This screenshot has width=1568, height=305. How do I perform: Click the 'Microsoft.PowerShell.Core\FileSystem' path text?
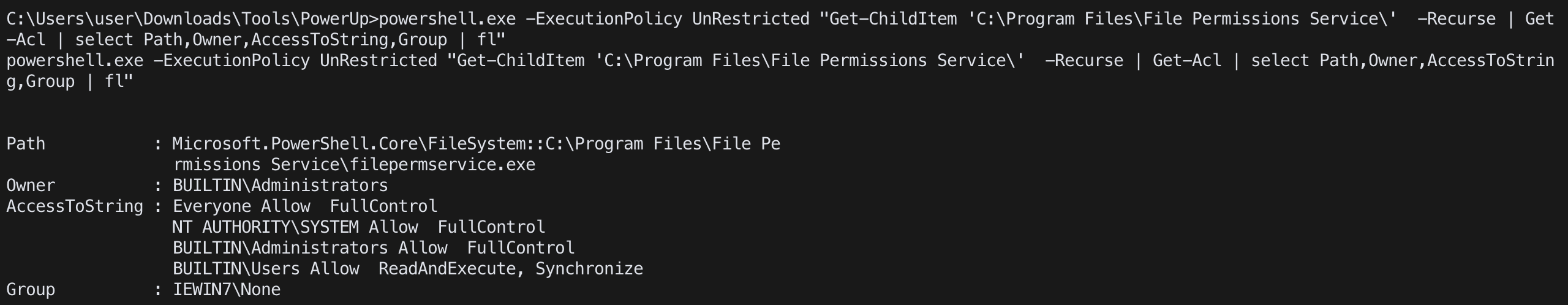coord(349,144)
